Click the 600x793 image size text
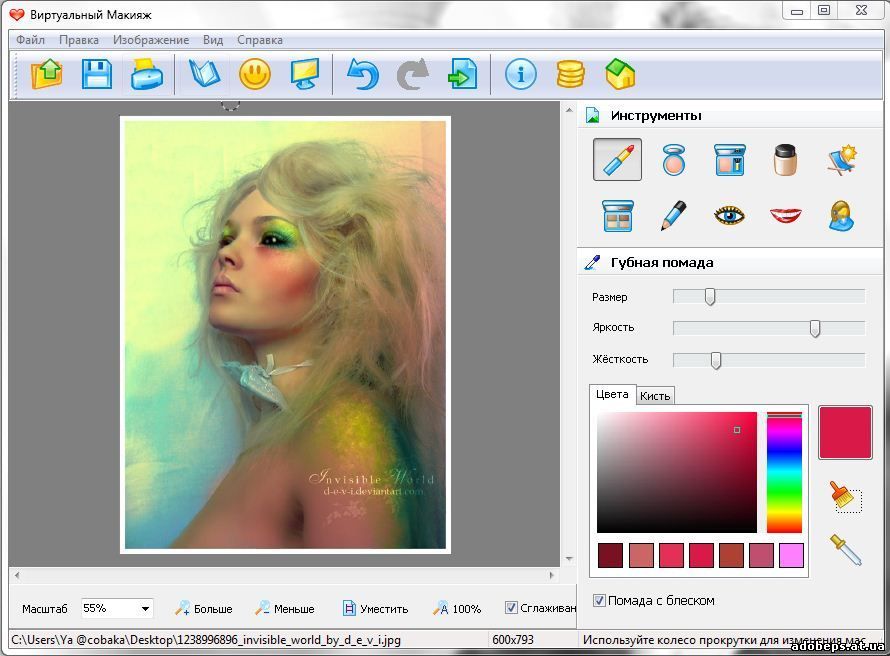This screenshot has width=890, height=656. click(x=513, y=640)
